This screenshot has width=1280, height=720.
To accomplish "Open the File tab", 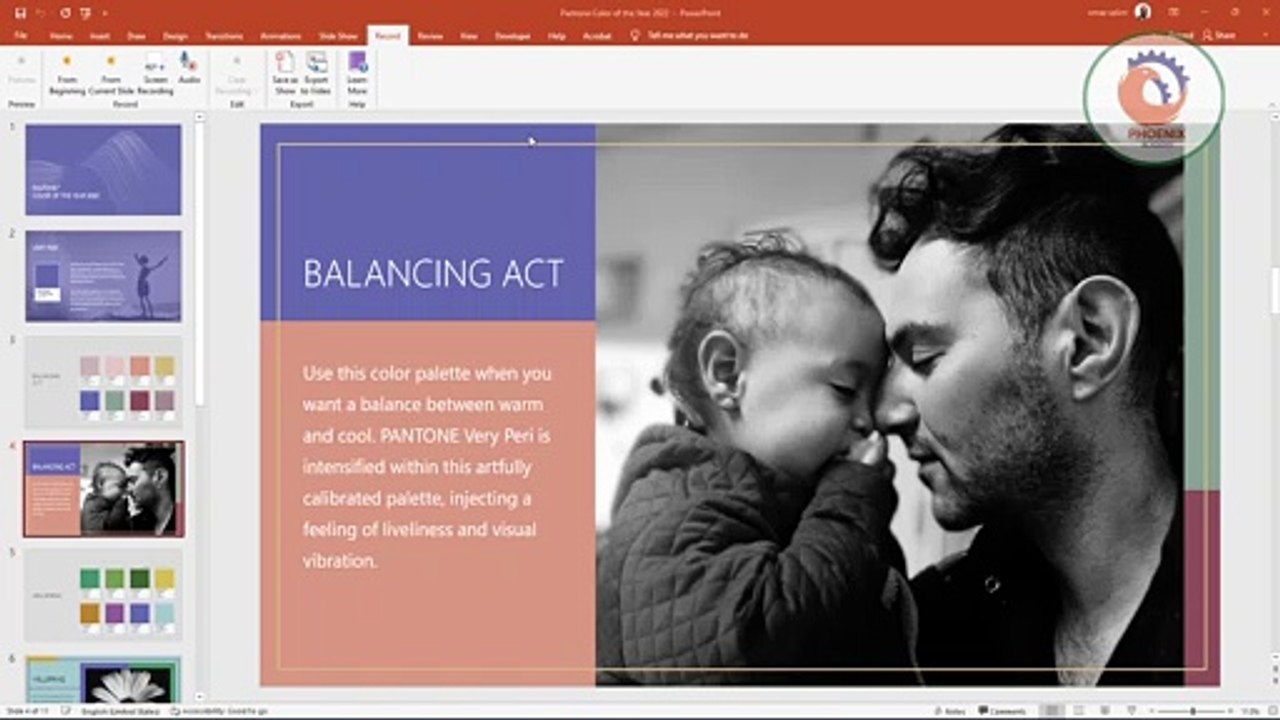I will [20, 36].
